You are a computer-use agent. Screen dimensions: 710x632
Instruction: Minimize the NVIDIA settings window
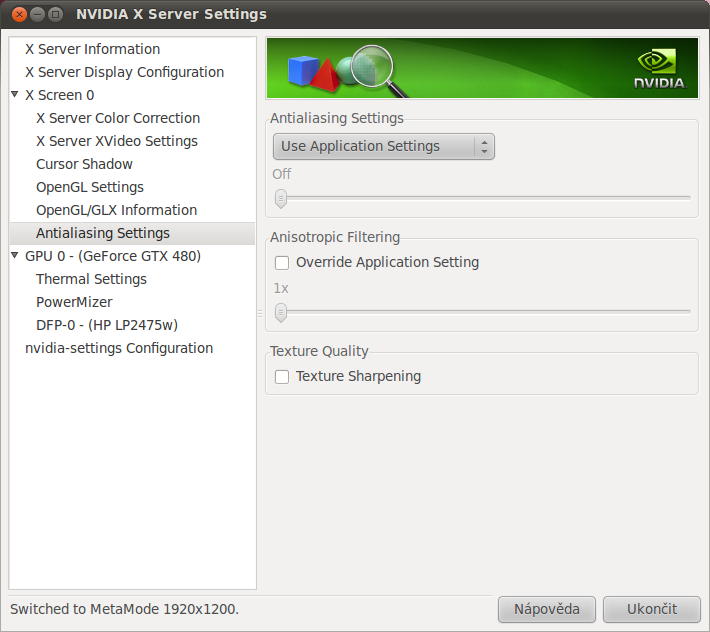tap(38, 14)
